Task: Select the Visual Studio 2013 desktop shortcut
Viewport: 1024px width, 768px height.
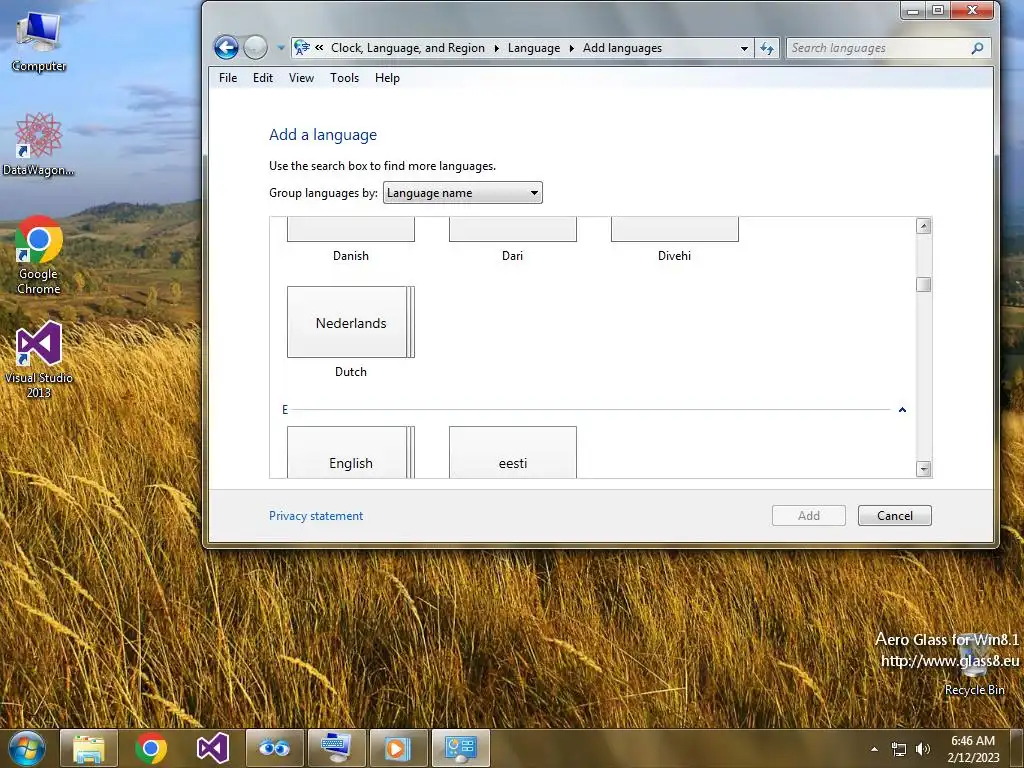Action: [39, 359]
